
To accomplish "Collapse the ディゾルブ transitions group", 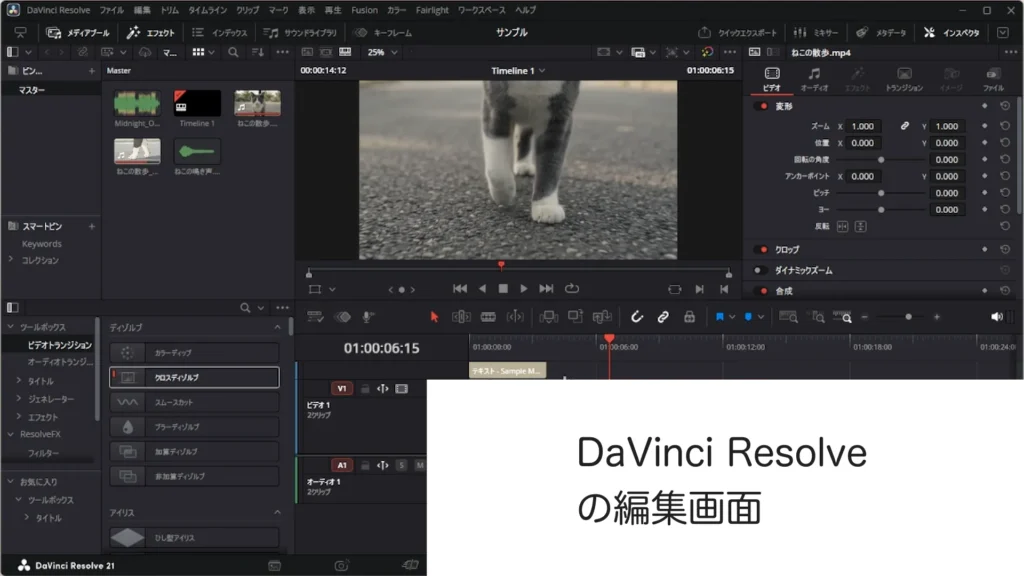I will [x=278, y=327].
